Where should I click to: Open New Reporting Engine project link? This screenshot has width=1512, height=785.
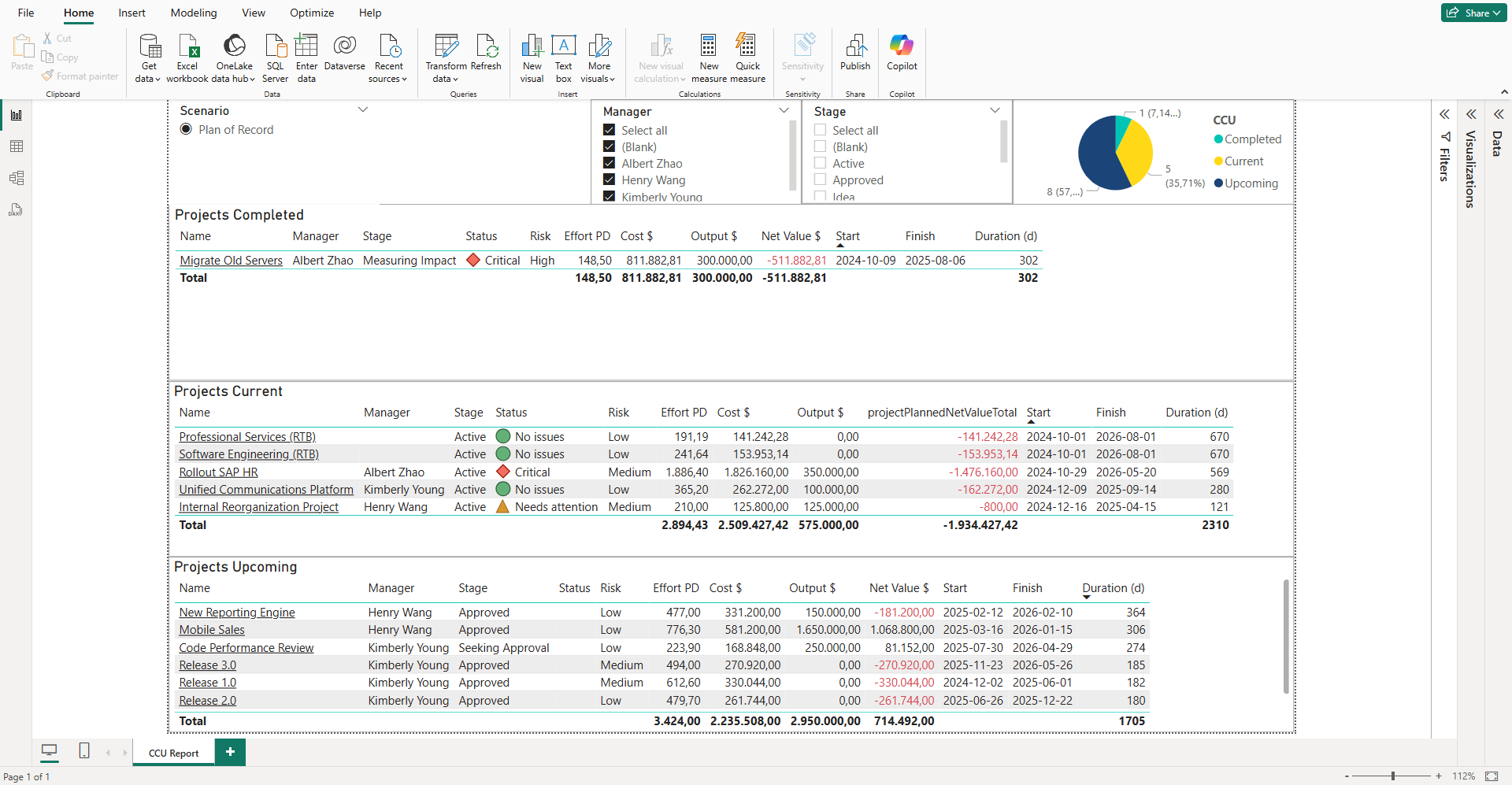[237, 613]
